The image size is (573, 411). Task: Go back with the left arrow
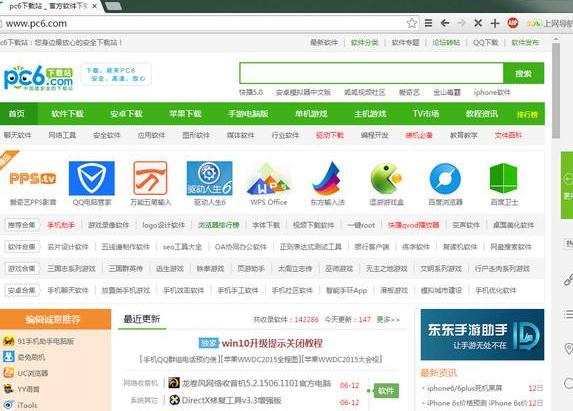pyautogui.click(x=445, y=23)
